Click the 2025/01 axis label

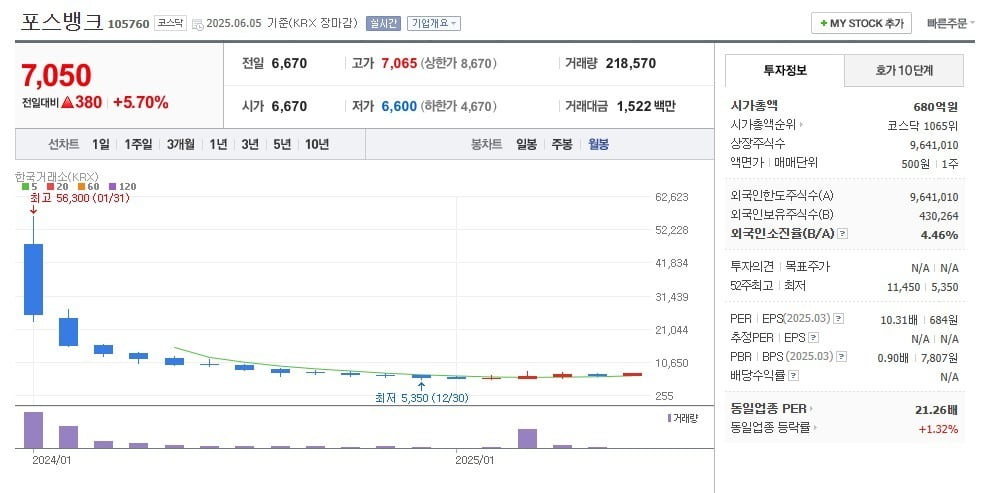pyautogui.click(x=473, y=460)
